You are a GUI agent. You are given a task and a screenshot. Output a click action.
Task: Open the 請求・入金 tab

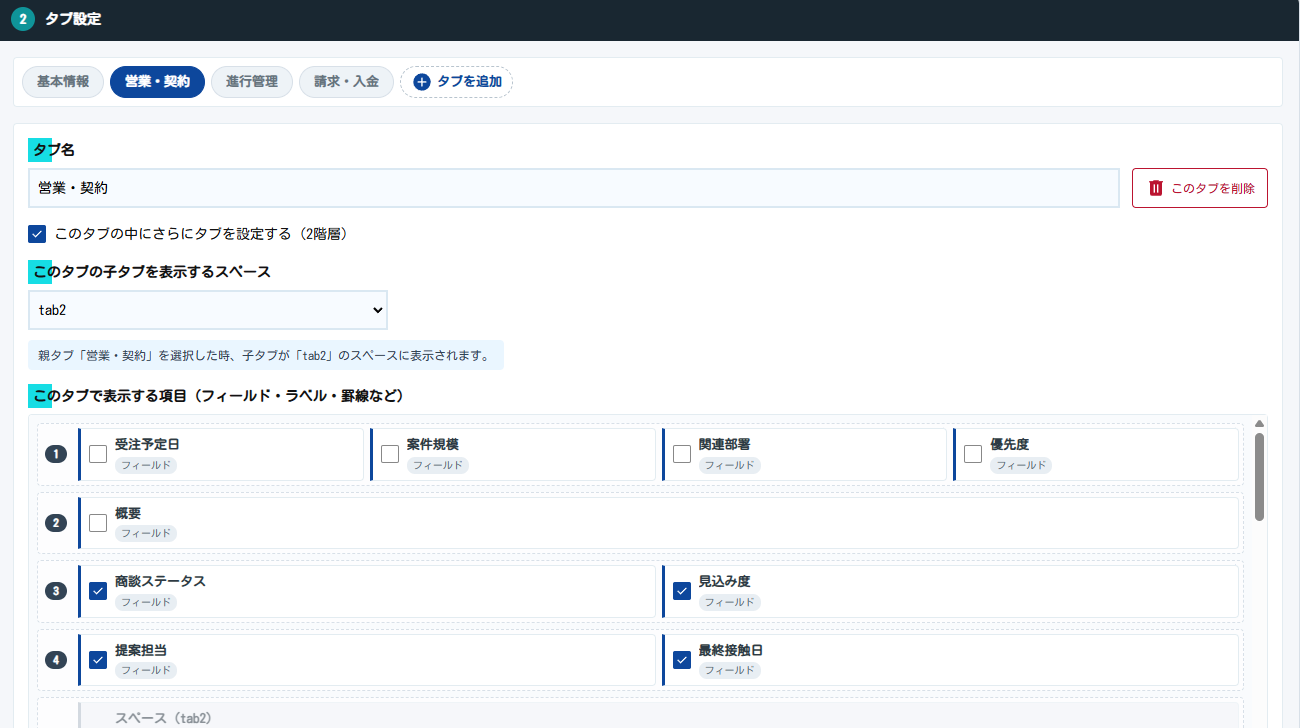[346, 82]
